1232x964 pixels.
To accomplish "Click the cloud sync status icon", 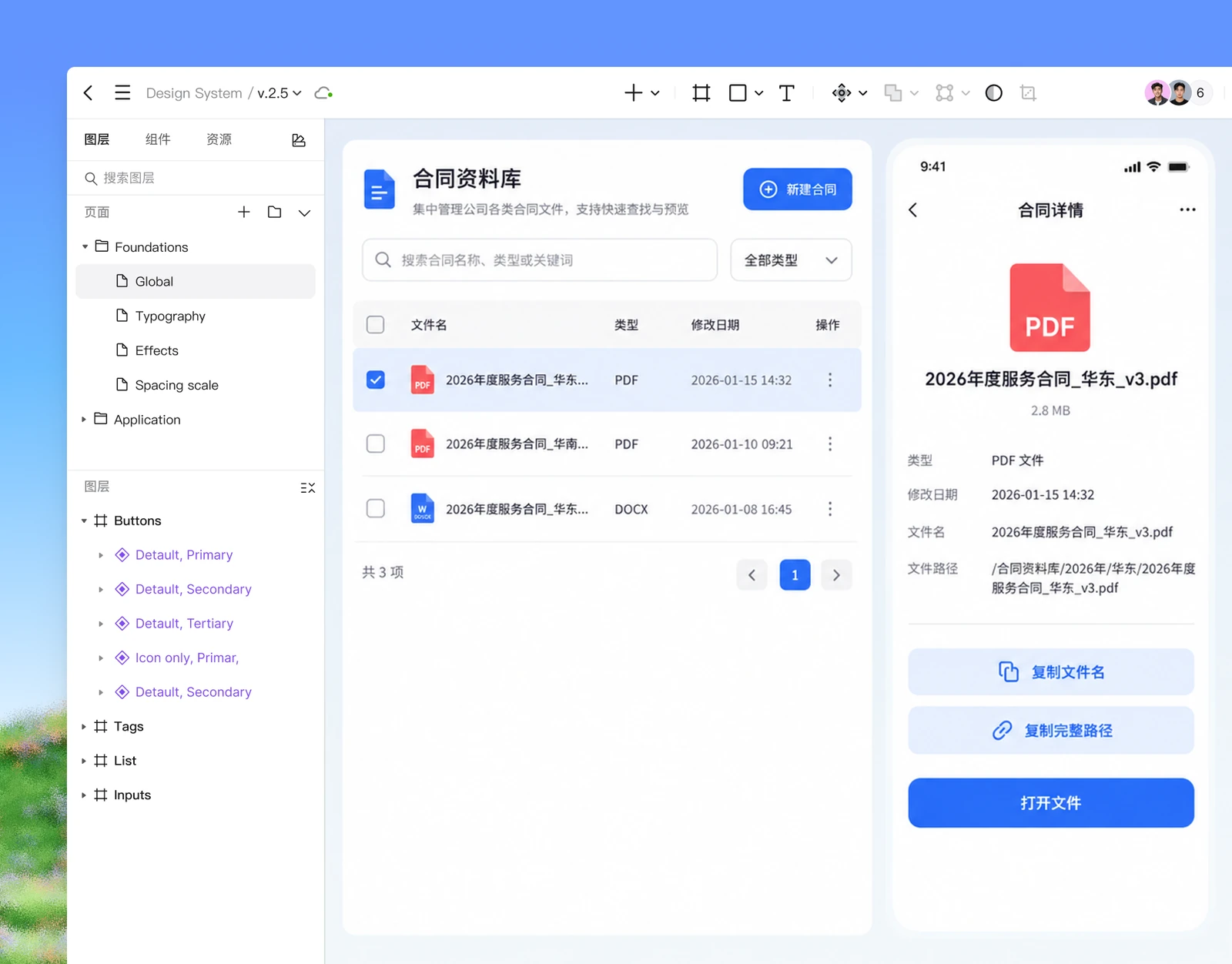I will click(324, 93).
